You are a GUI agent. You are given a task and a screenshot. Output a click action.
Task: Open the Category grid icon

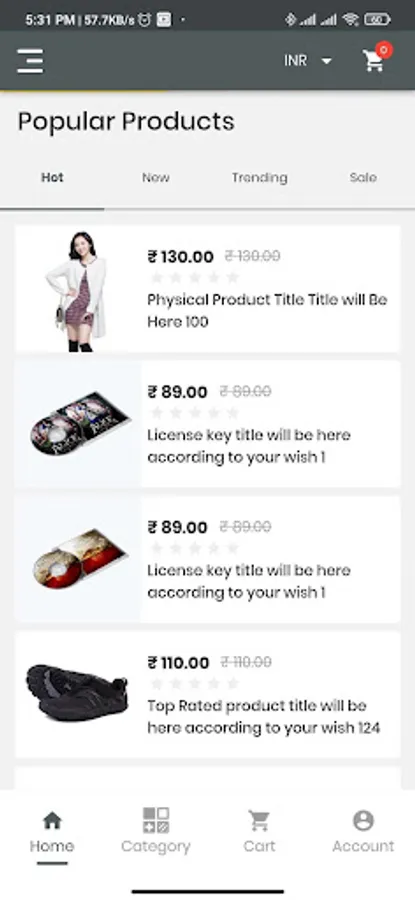click(156, 821)
